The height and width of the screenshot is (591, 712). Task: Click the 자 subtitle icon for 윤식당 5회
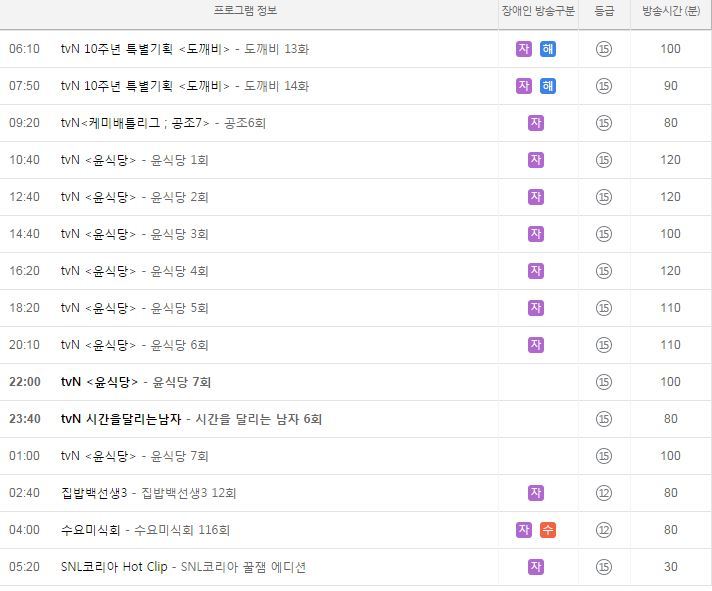click(x=536, y=308)
